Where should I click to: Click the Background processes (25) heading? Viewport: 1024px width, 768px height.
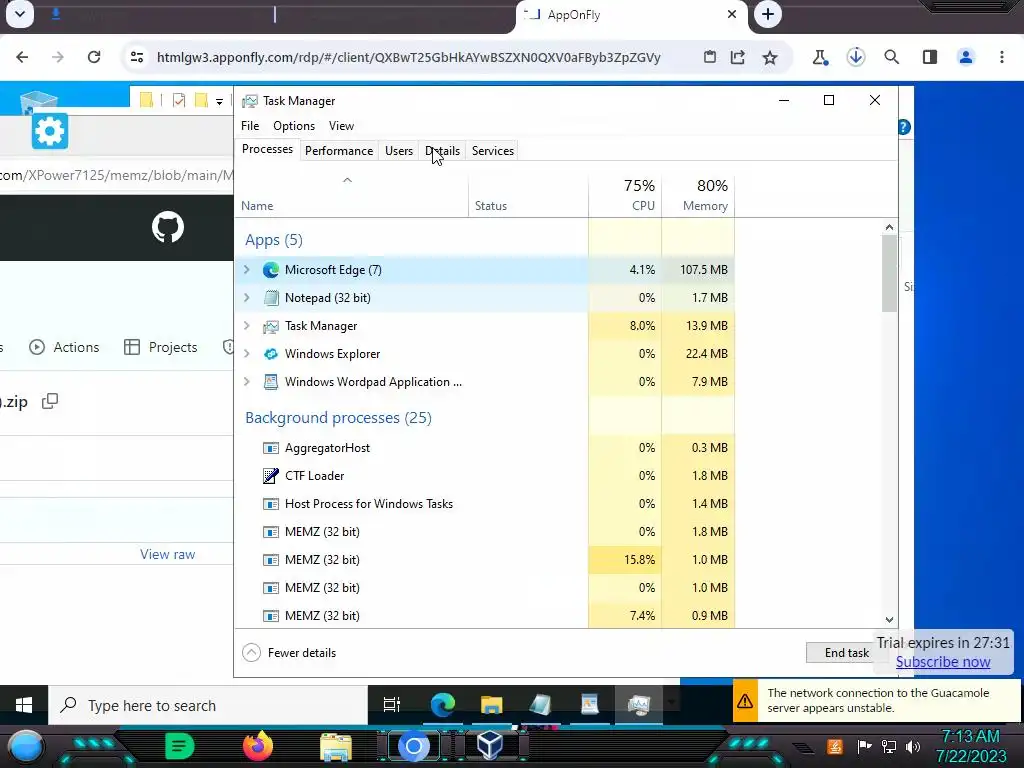pos(338,418)
